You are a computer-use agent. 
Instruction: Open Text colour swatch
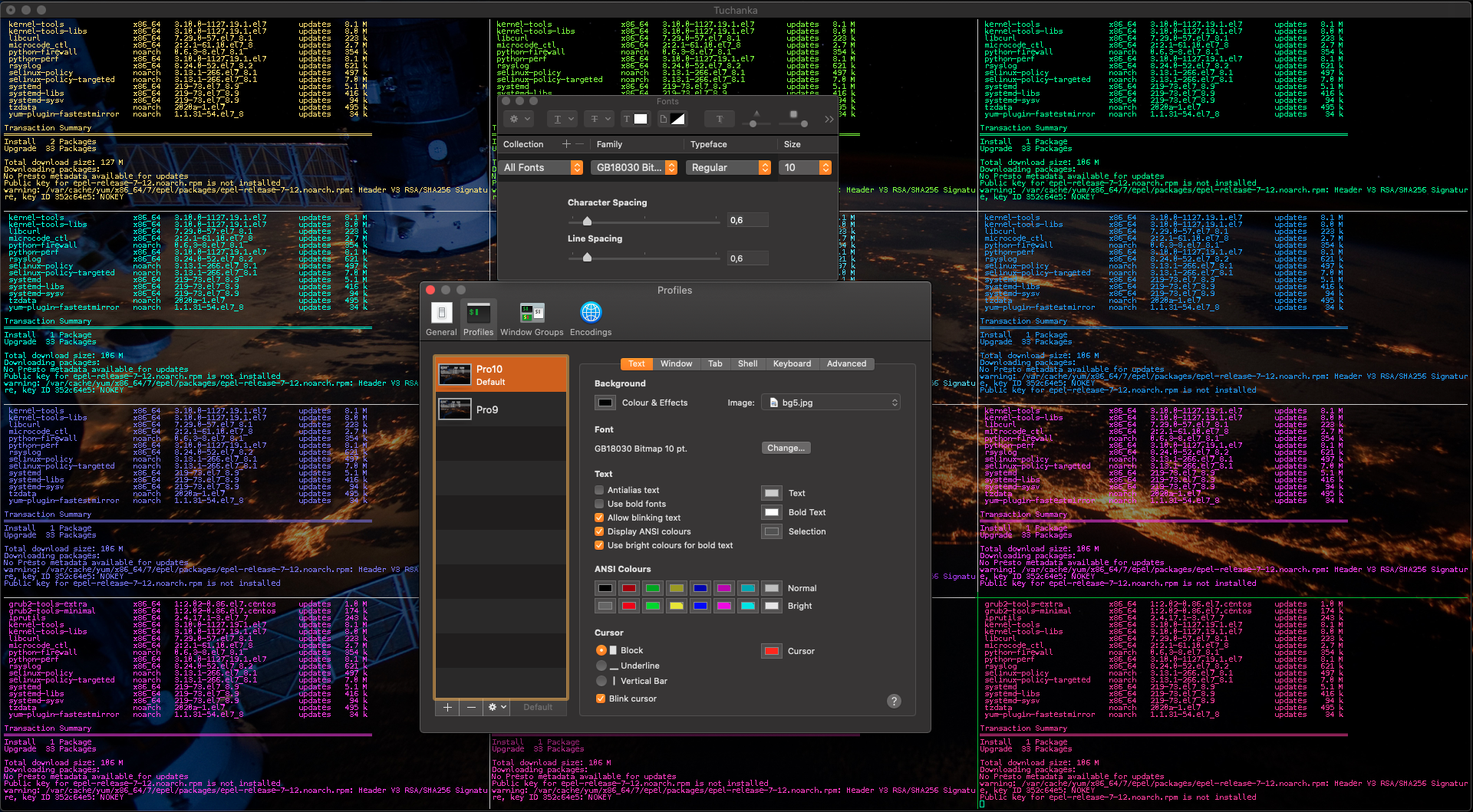[772, 493]
